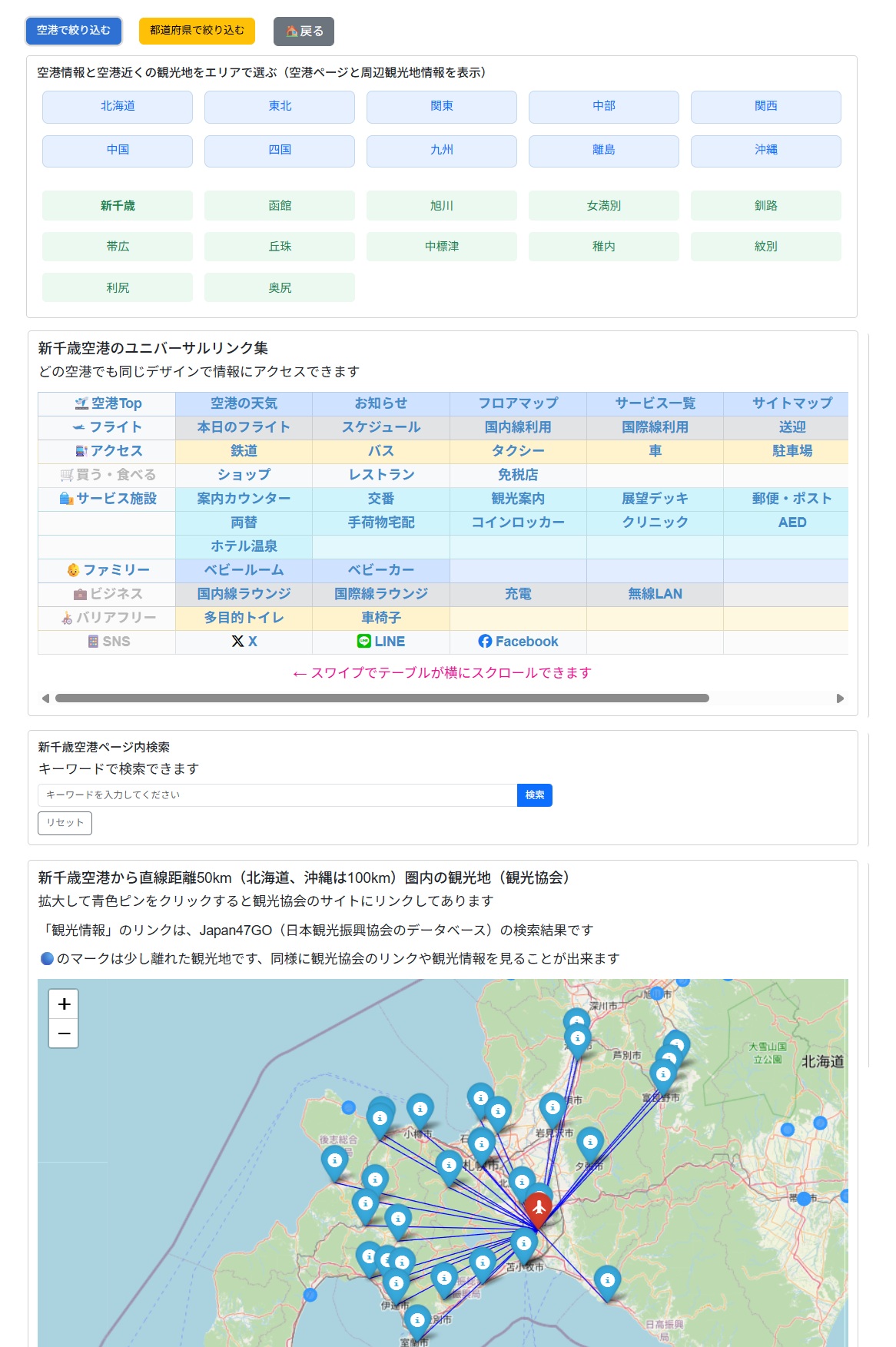896x1347 pixels.
Task: Open the LINE social link
Action: coord(381,642)
